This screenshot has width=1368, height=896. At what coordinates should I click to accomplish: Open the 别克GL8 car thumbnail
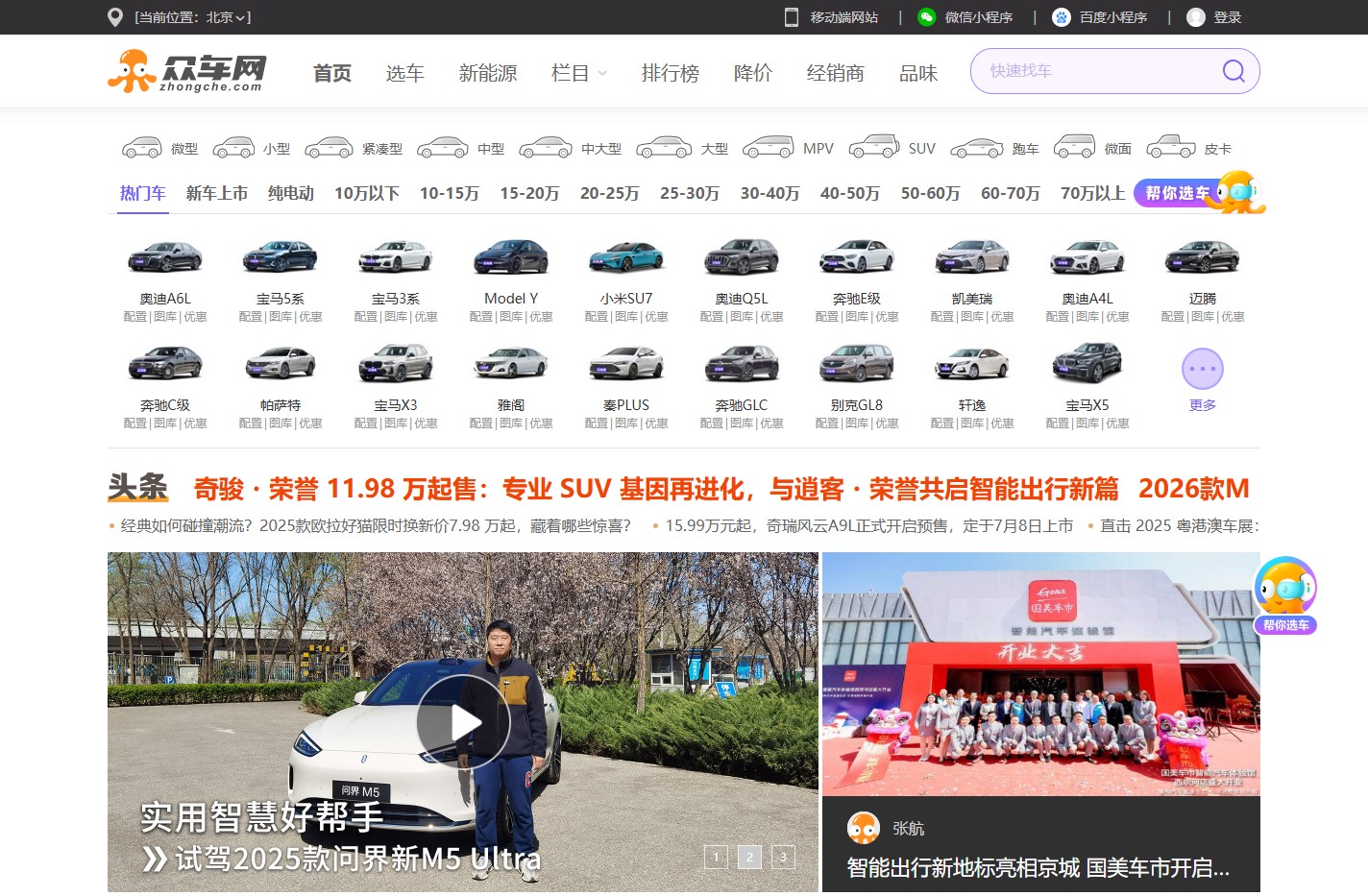click(857, 364)
